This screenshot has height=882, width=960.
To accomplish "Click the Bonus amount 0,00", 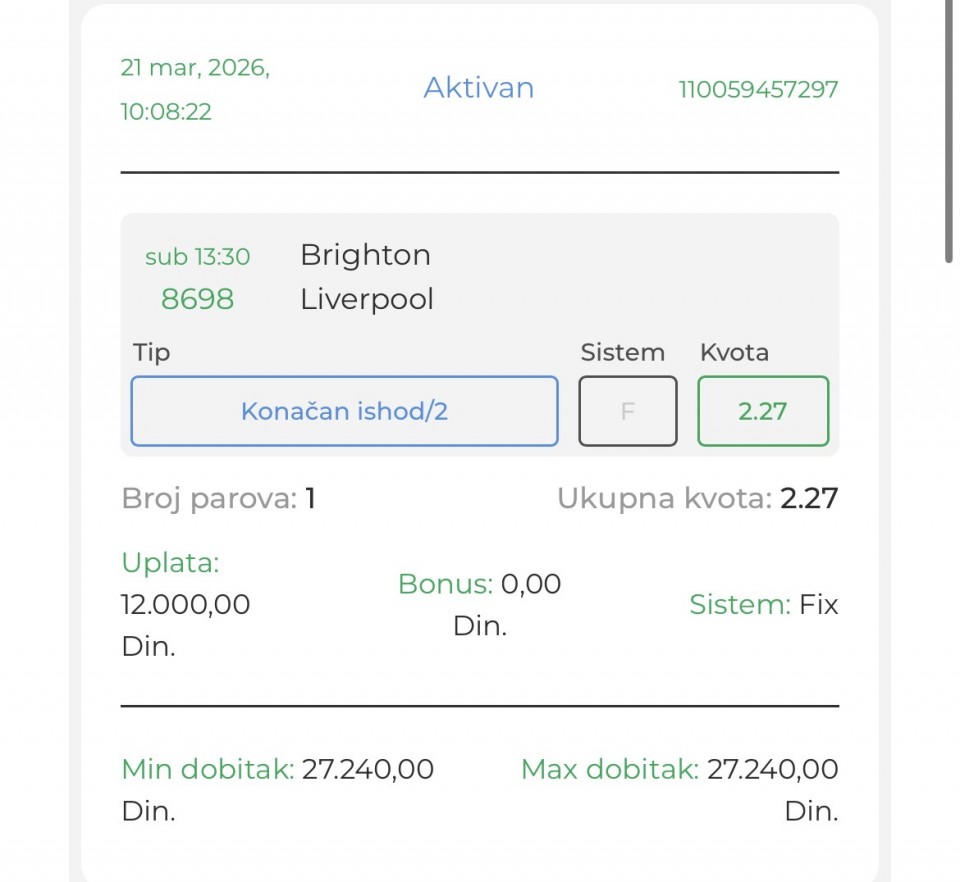I will point(530,584).
